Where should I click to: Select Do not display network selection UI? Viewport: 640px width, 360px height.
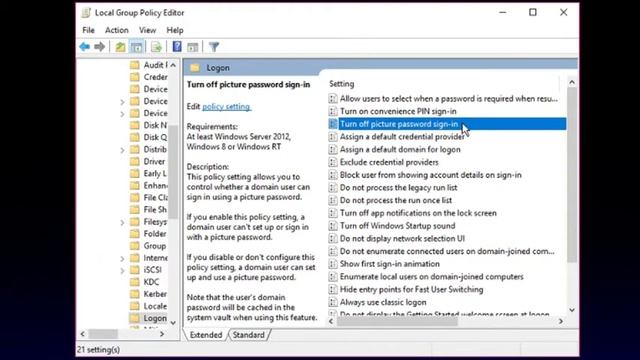click(402, 238)
